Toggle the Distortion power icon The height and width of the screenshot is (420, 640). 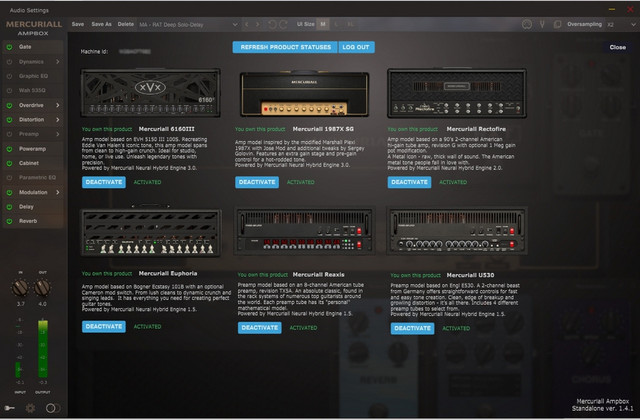point(9,120)
